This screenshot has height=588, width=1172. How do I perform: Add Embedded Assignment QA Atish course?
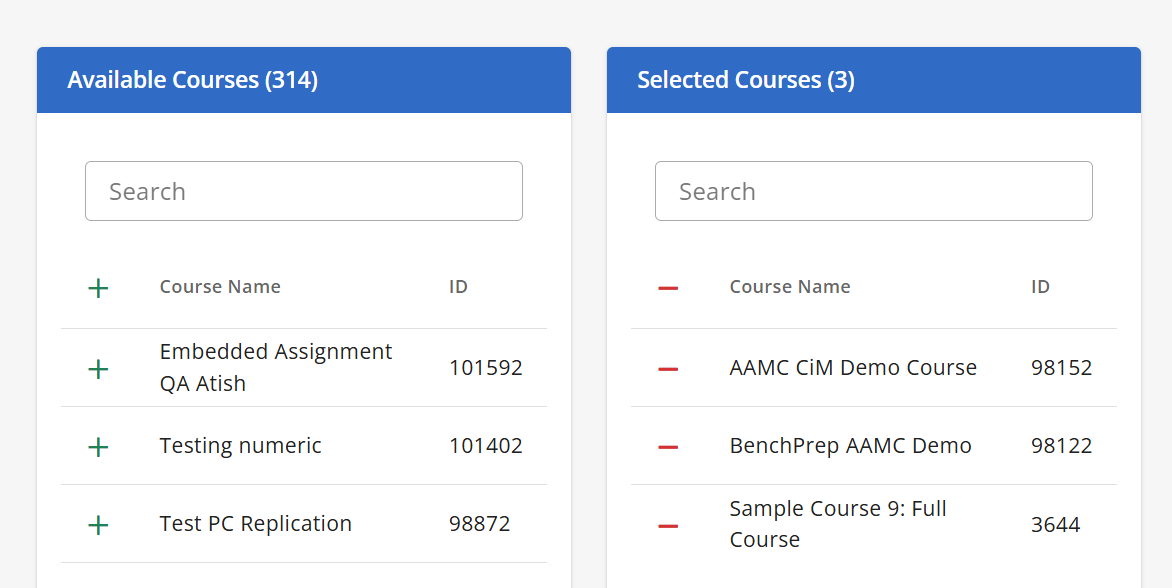pos(98,369)
